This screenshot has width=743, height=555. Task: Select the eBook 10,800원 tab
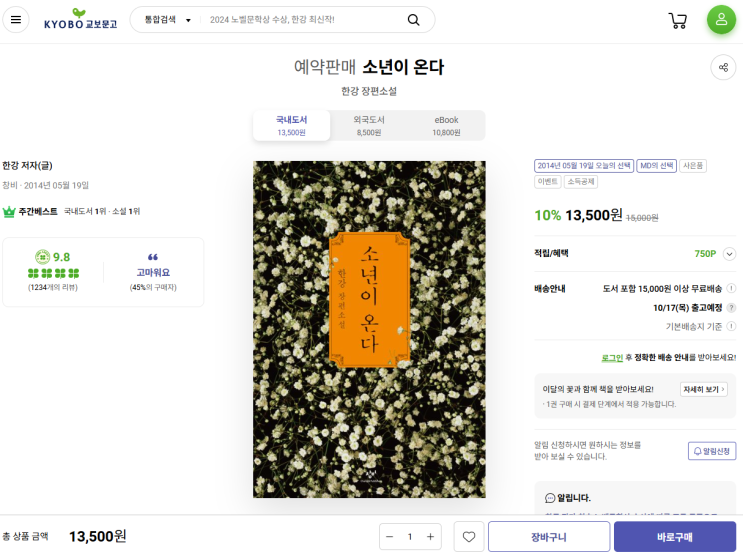[x=446, y=126]
